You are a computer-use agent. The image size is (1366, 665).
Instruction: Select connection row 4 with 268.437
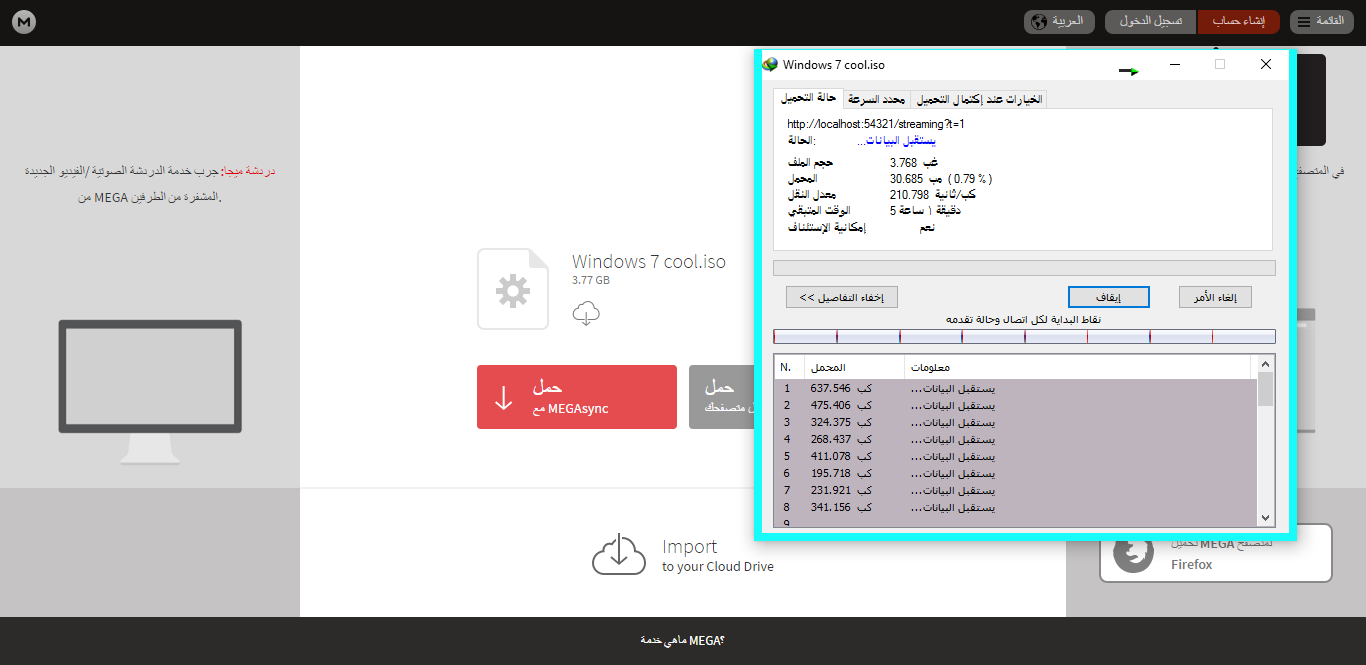(1015, 439)
